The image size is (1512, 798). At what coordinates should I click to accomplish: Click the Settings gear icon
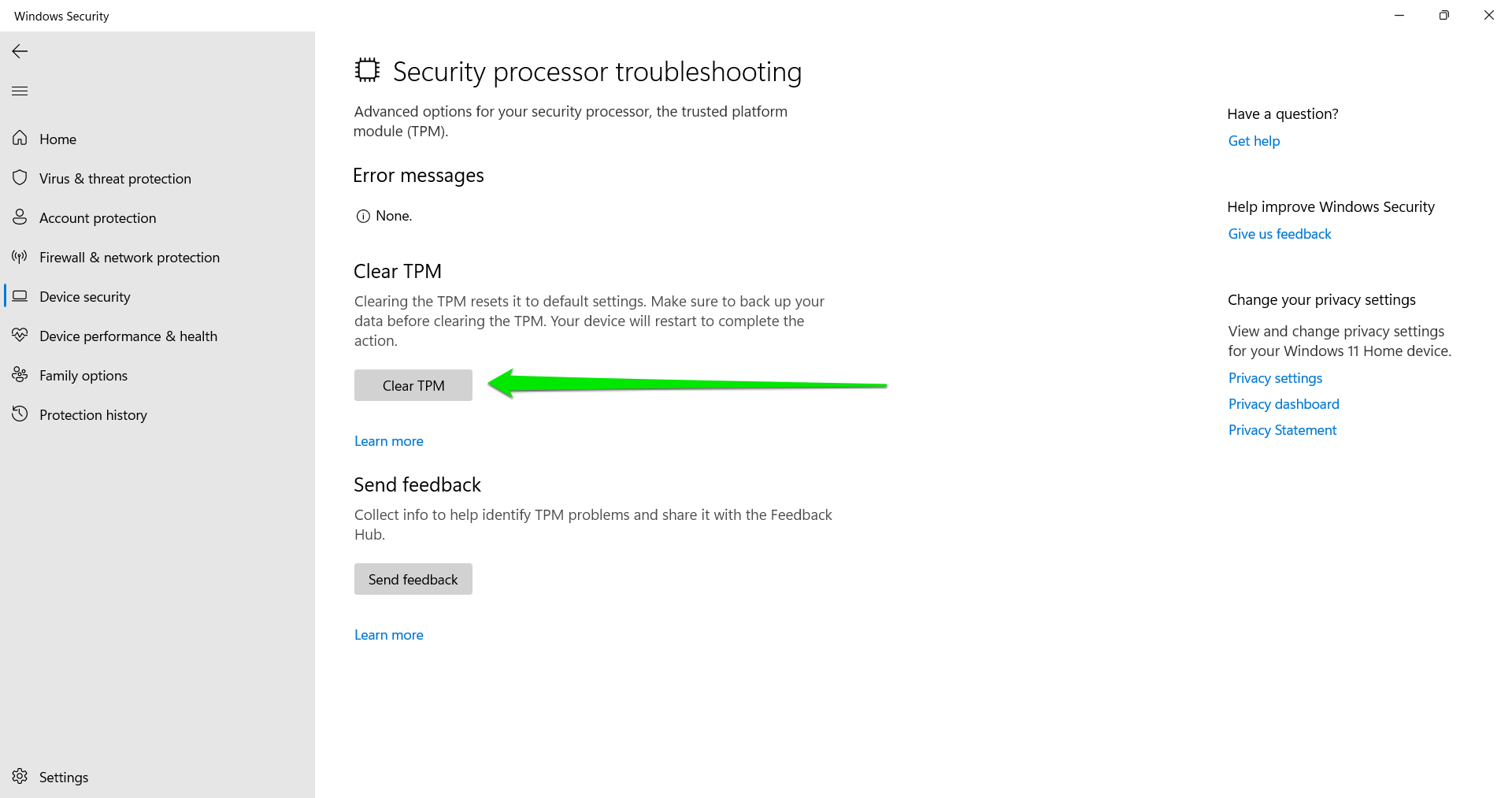click(x=20, y=777)
